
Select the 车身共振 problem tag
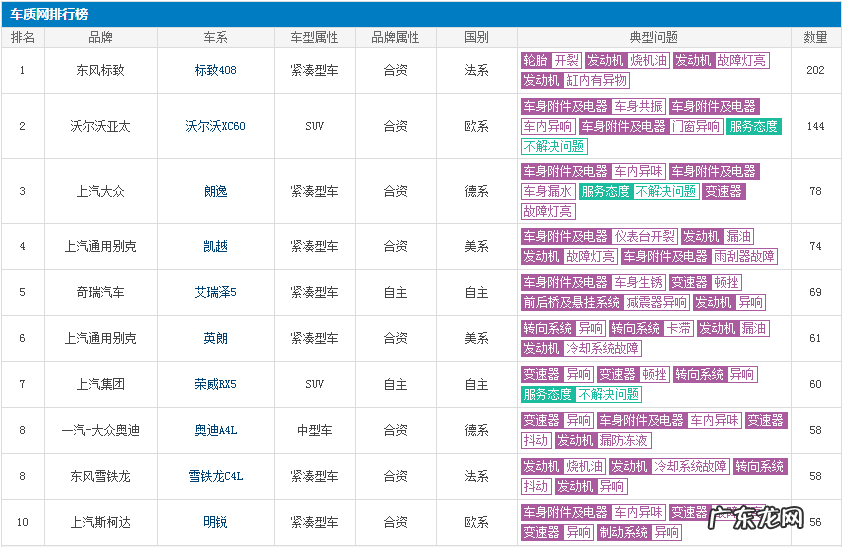tap(639, 107)
